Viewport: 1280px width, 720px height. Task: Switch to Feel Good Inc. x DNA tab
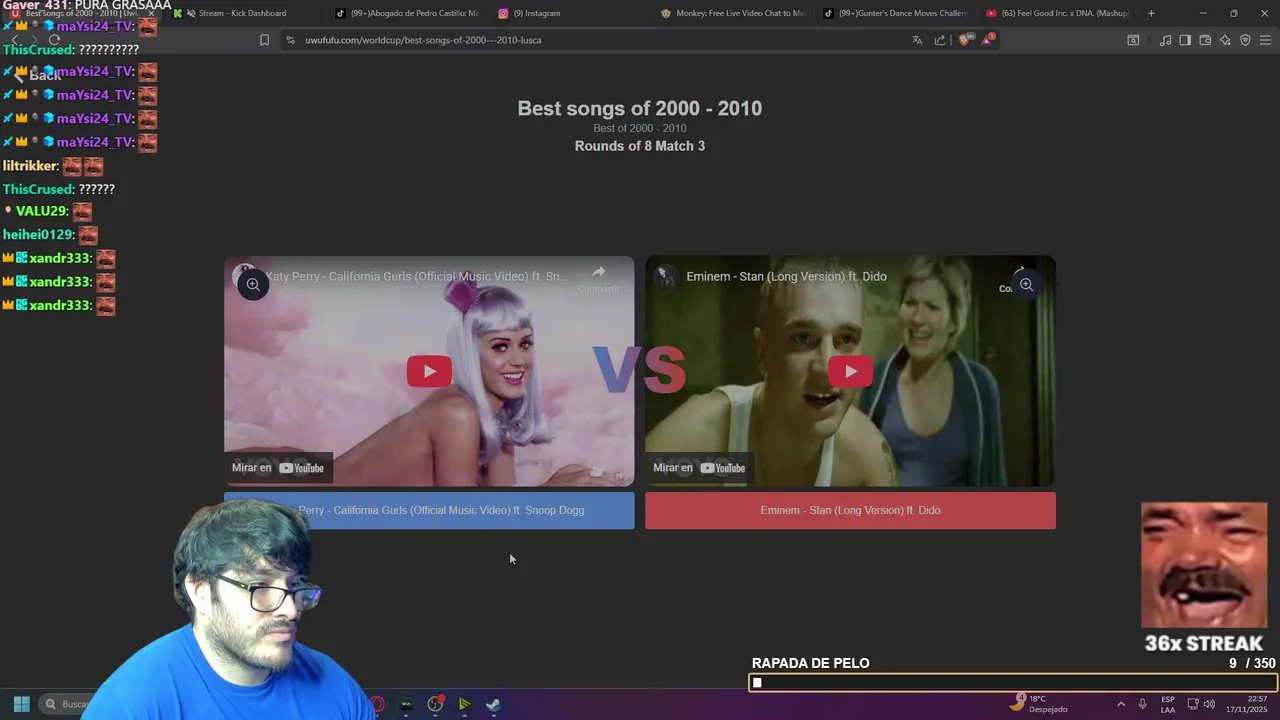click(x=1058, y=13)
